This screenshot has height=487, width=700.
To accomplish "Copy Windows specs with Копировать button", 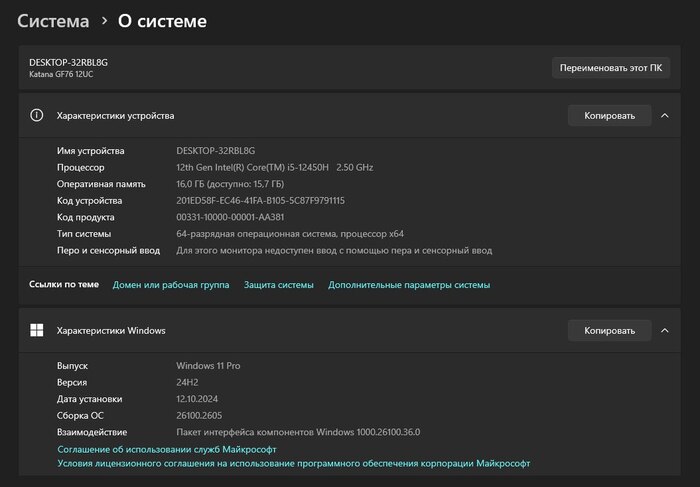I will [609, 330].
